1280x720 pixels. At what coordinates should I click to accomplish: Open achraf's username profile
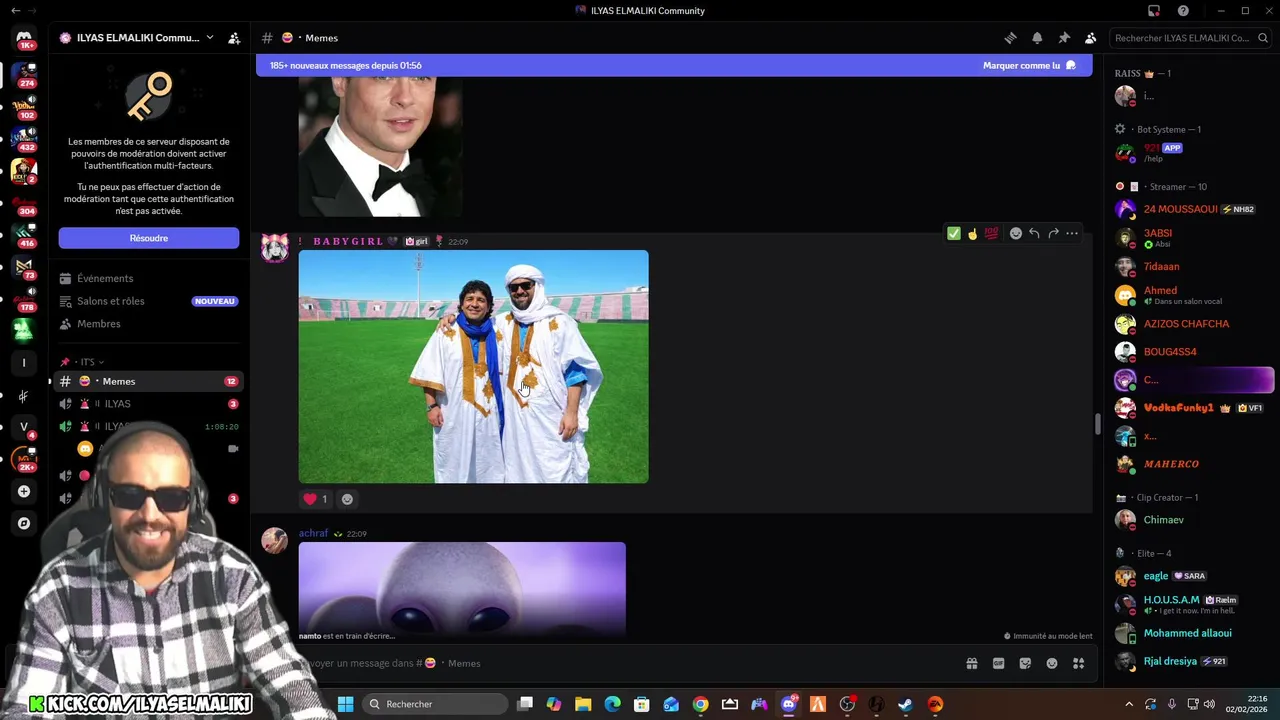(313, 533)
